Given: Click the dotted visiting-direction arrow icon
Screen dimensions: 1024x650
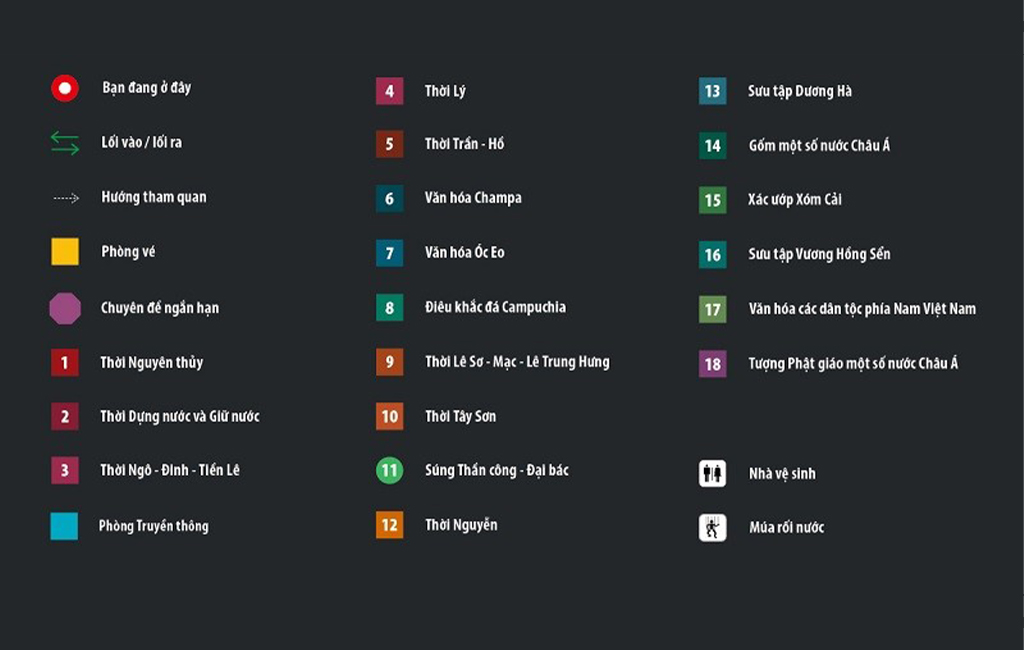Looking at the screenshot, I should [x=66, y=198].
